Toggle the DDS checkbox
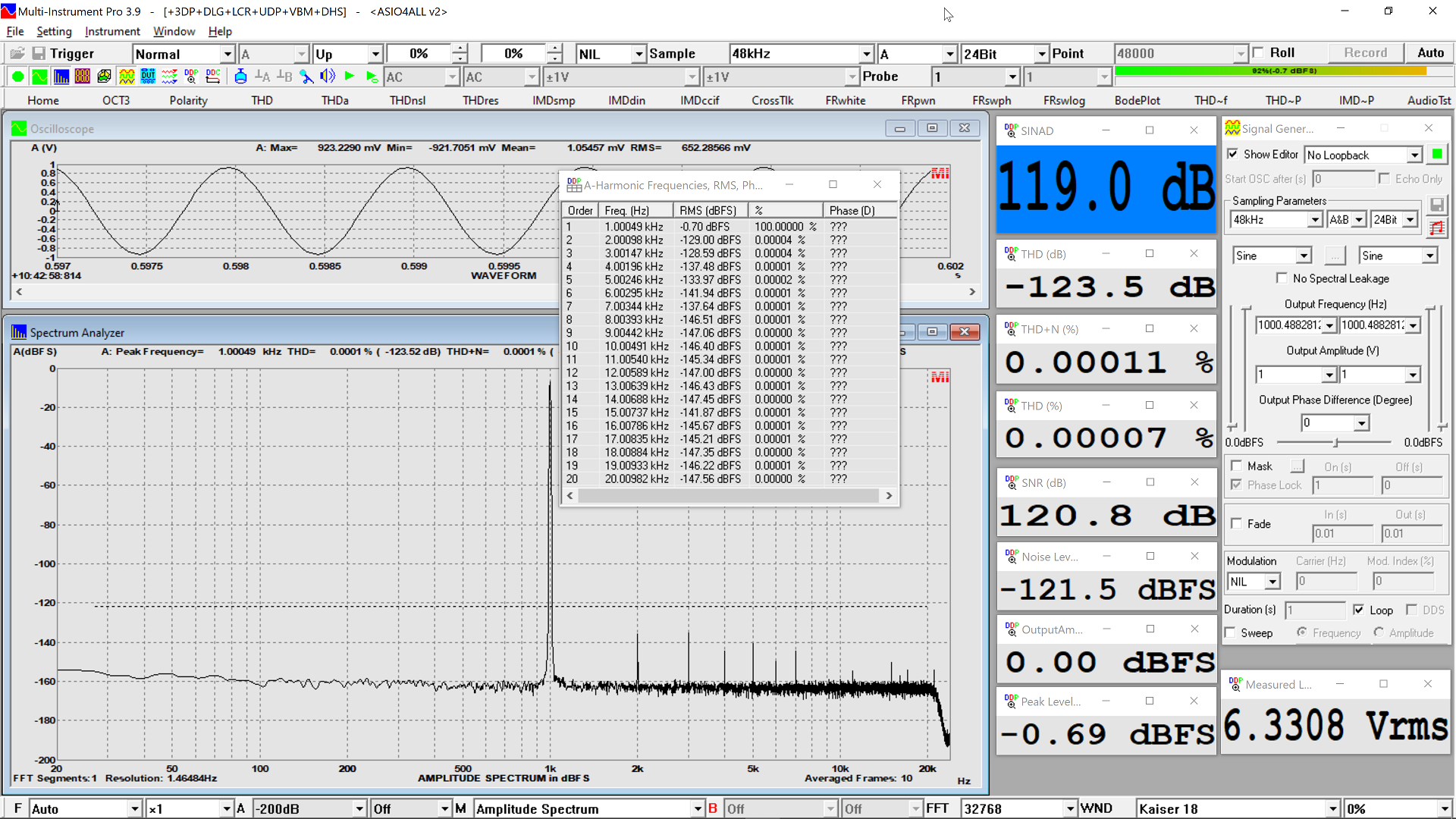This screenshot has width=1456, height=819. click(1411, 610)
